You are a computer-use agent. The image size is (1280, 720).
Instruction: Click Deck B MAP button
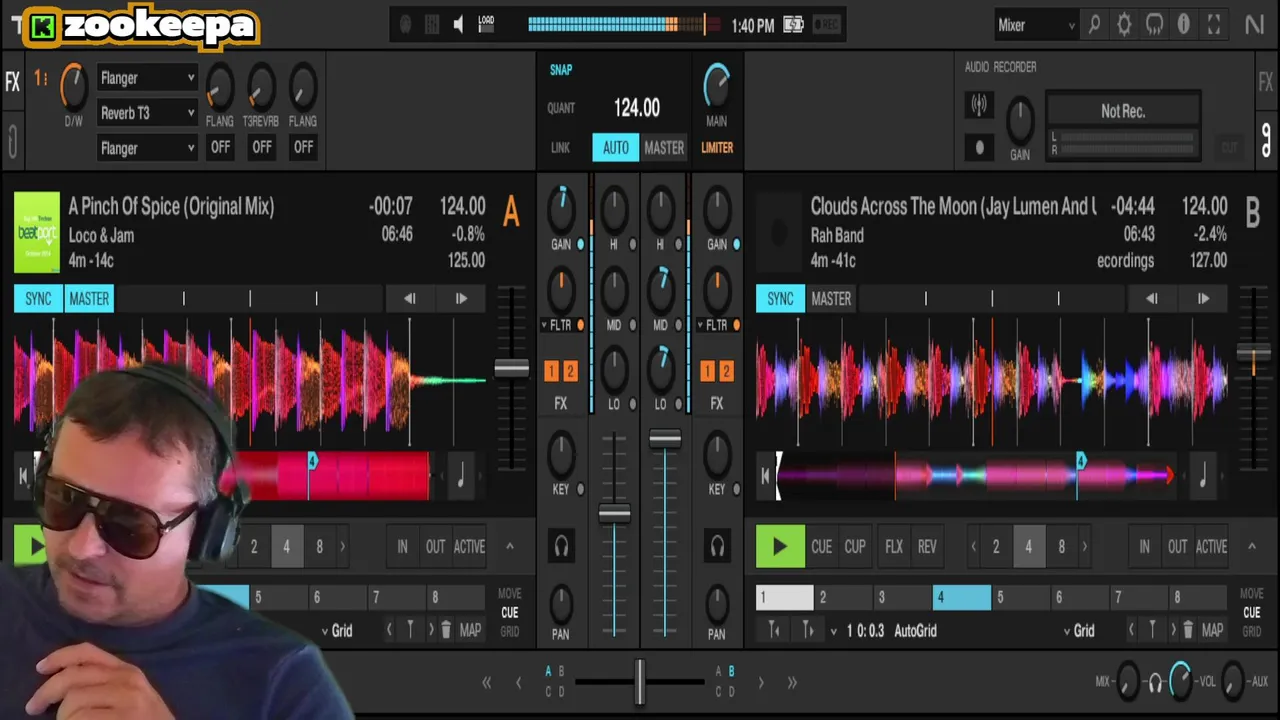pos(1213,631)
